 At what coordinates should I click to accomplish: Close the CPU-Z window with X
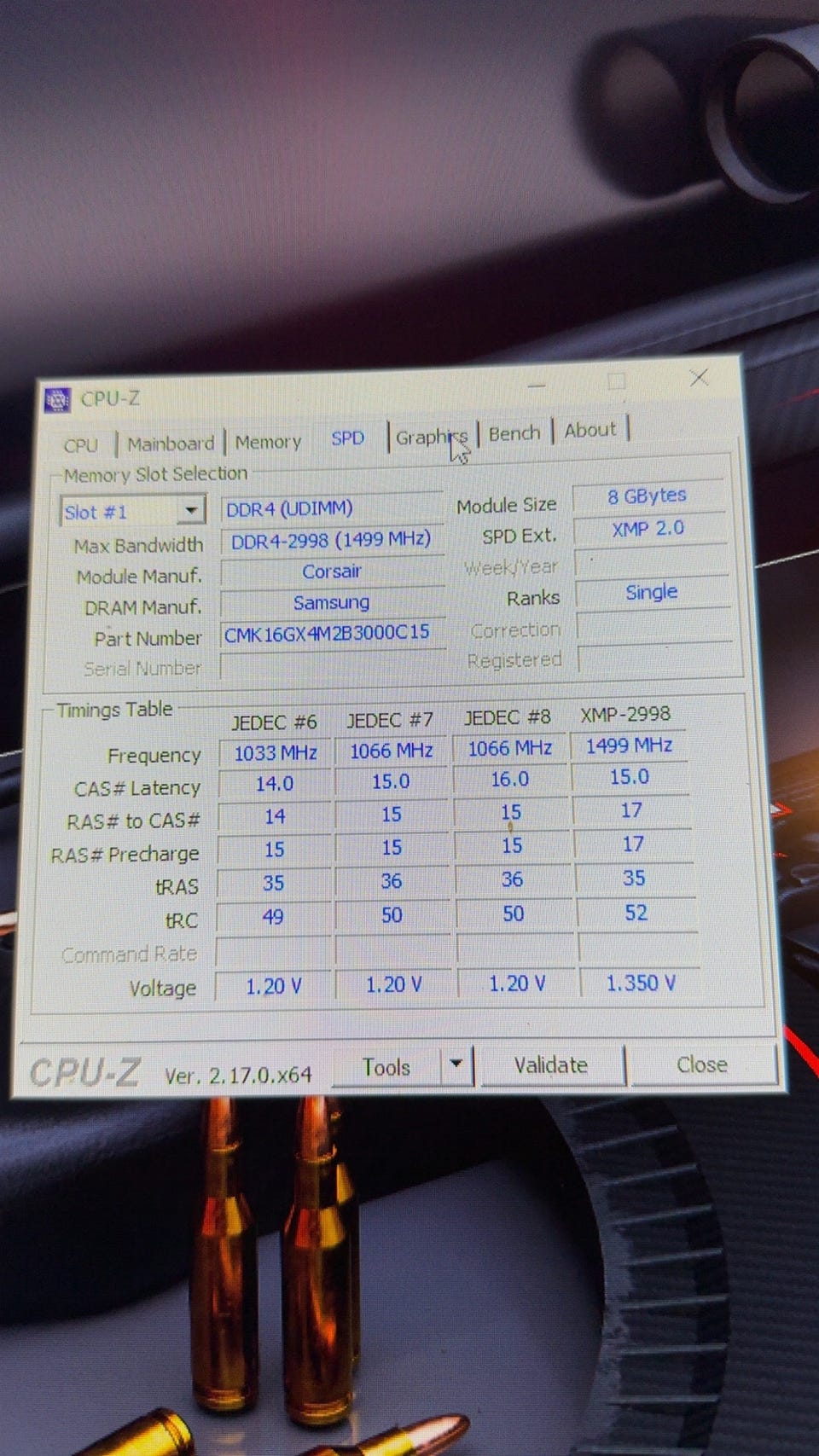click(x=699, y=378)
